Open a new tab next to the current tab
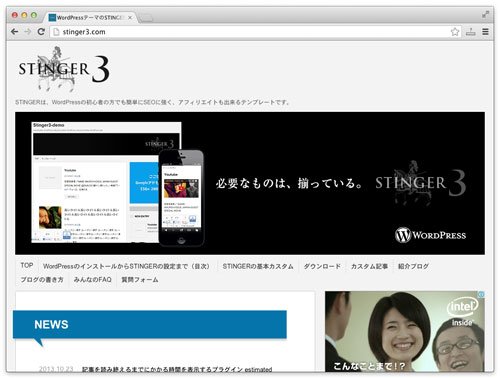The width and height of the screenshot is (500, 378). tap(145, 18)
